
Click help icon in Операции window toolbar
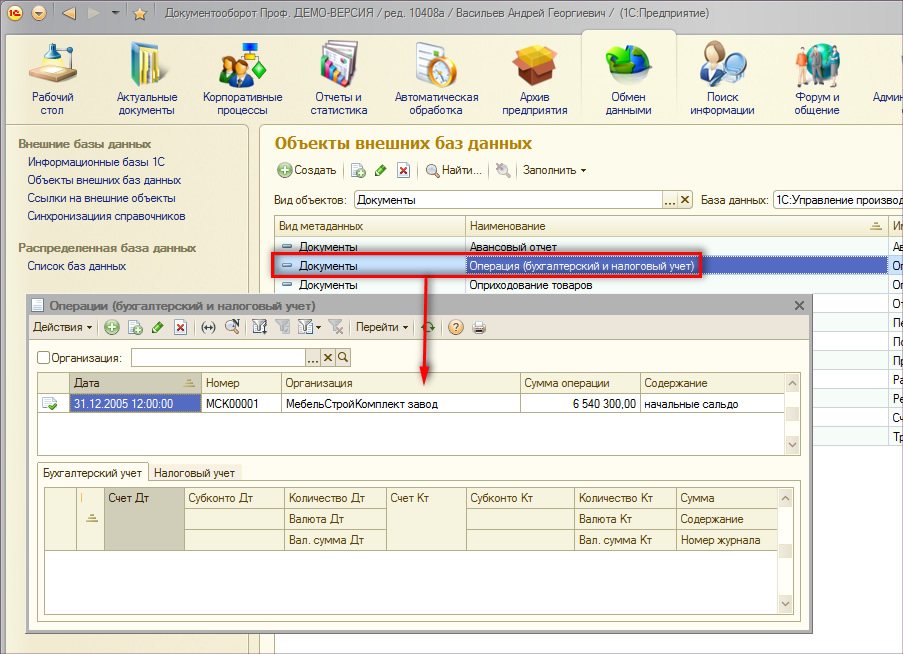456,327
